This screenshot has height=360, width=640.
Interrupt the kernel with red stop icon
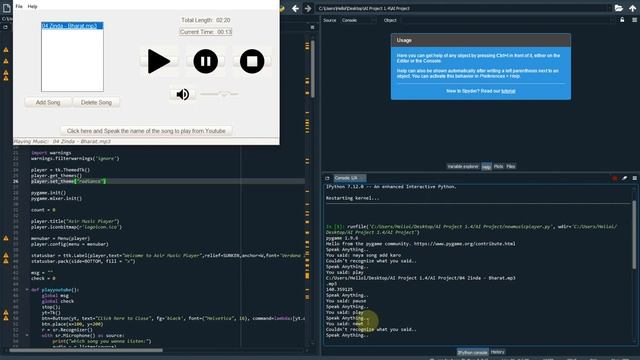(x=615, y=178)
